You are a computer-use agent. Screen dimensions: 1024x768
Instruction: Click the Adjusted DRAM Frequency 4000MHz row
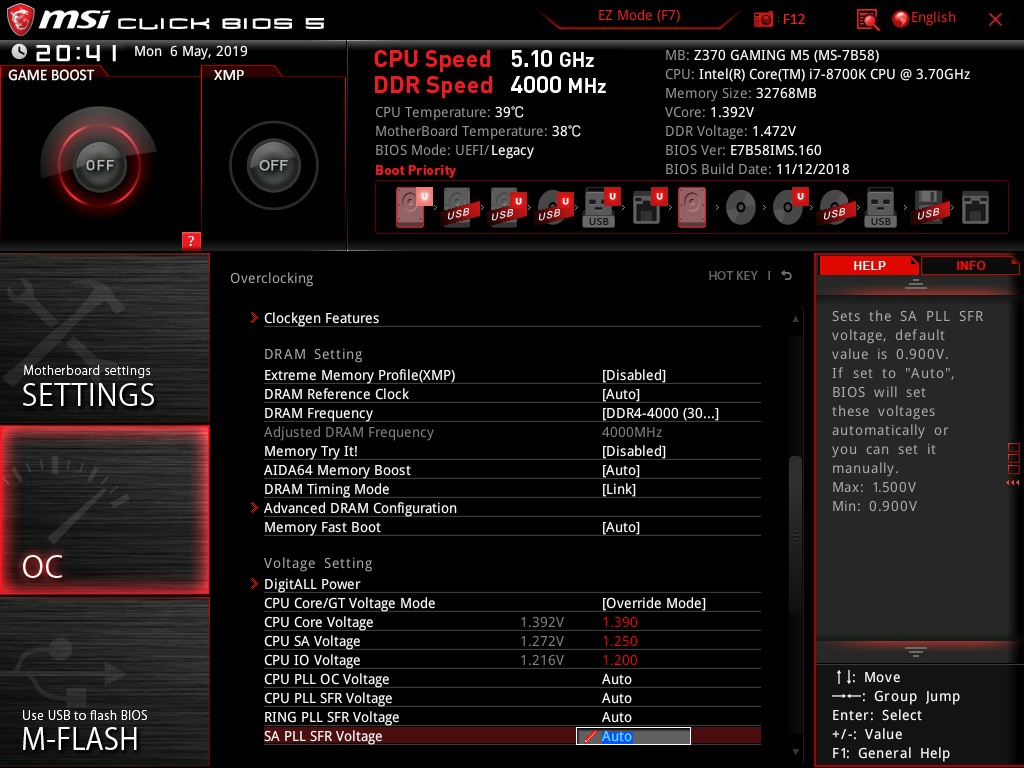point(512,432)
